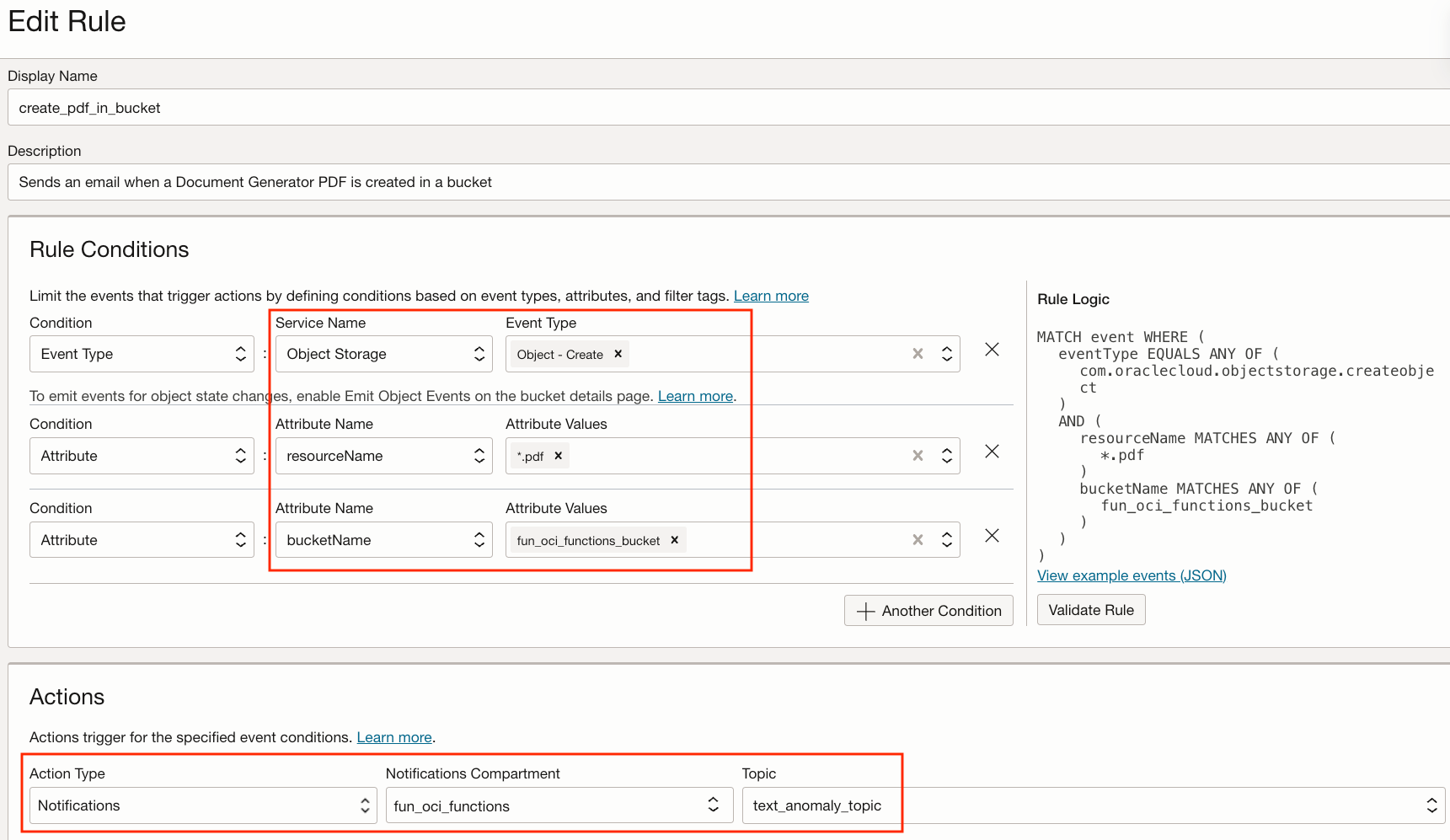Clear all values in Event Type field
This screenshot has width=1450, height=840.
tap(918, 354)
